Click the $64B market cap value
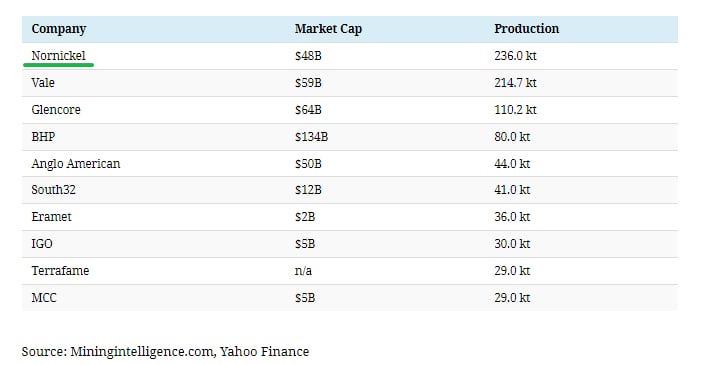The width and height of the screenshot is (709, 365). [308, 109]
